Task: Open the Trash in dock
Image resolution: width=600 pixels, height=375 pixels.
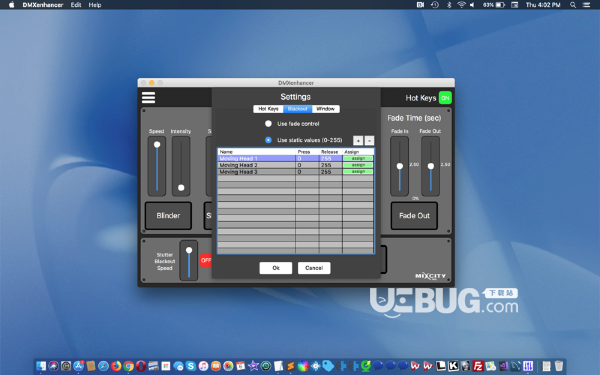Action: [x=559, y=366]
